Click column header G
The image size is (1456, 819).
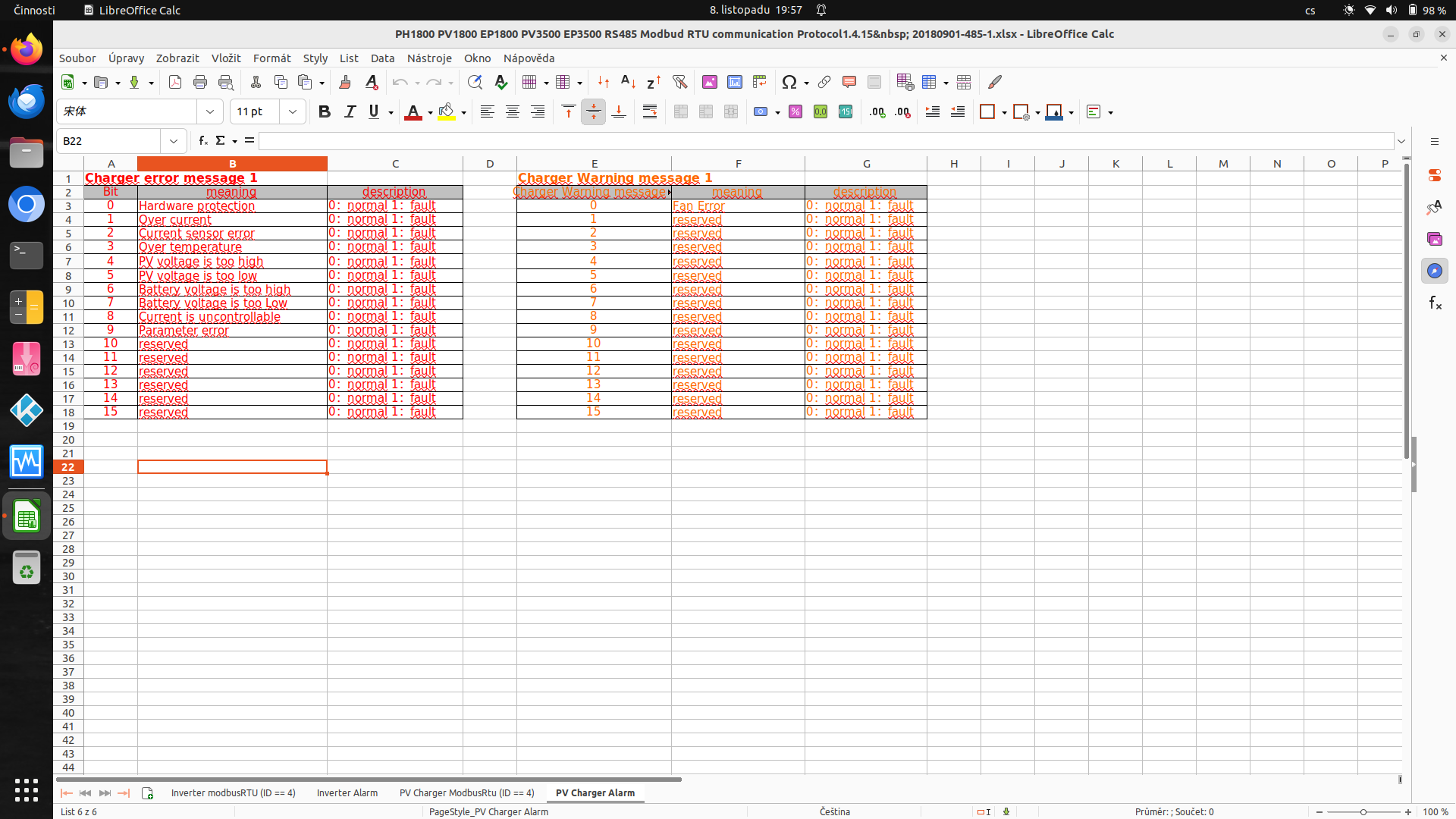866,164
